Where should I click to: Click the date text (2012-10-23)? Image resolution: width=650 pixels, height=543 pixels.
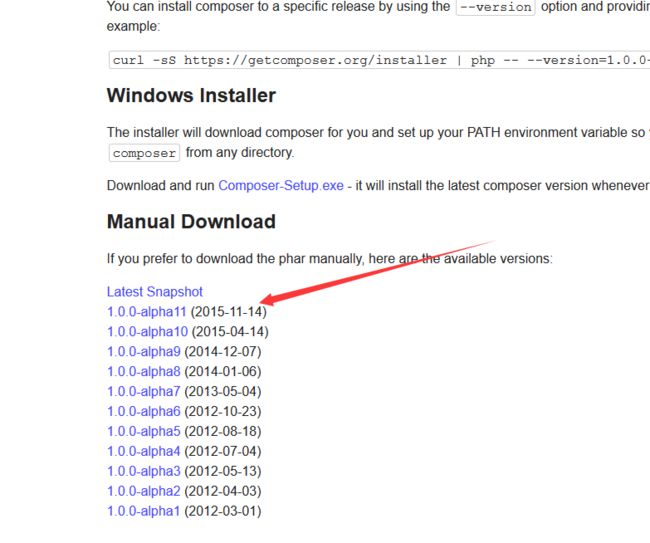point(223,411)
